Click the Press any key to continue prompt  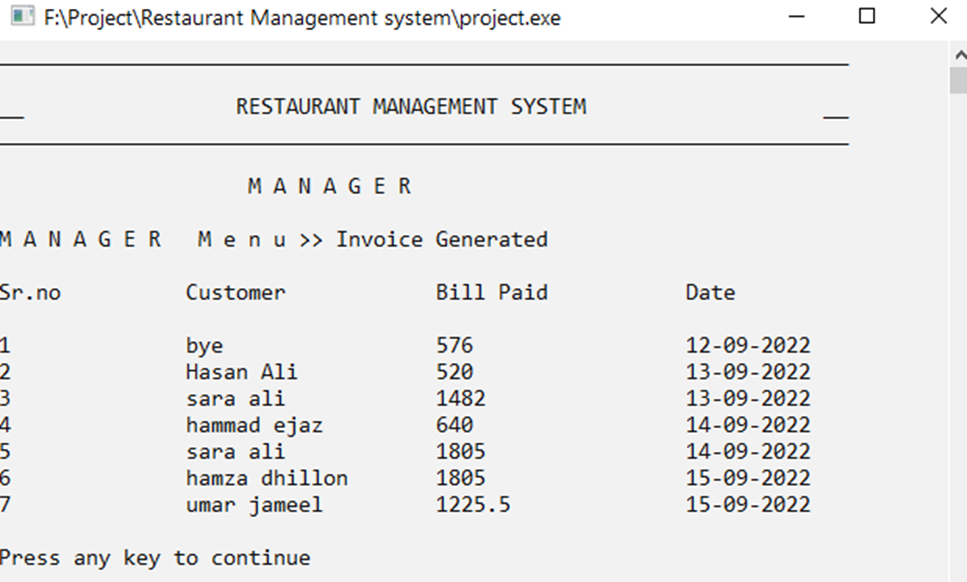[155, 557]
